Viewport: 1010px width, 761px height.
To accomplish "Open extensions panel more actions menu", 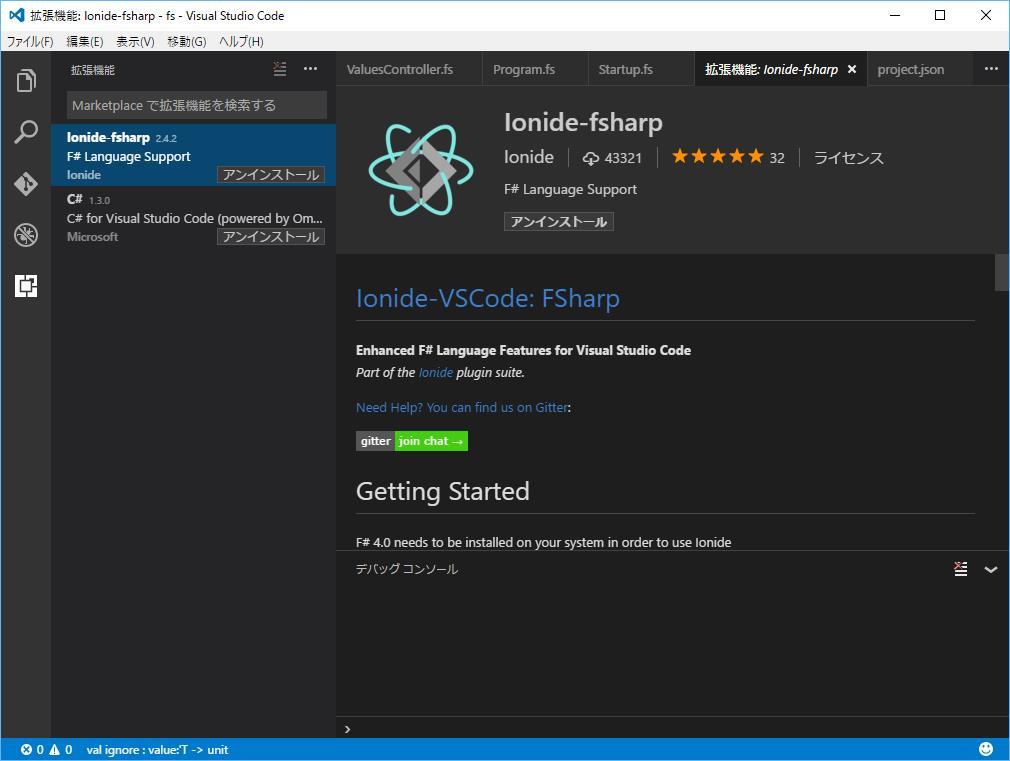I will (310, 69).
